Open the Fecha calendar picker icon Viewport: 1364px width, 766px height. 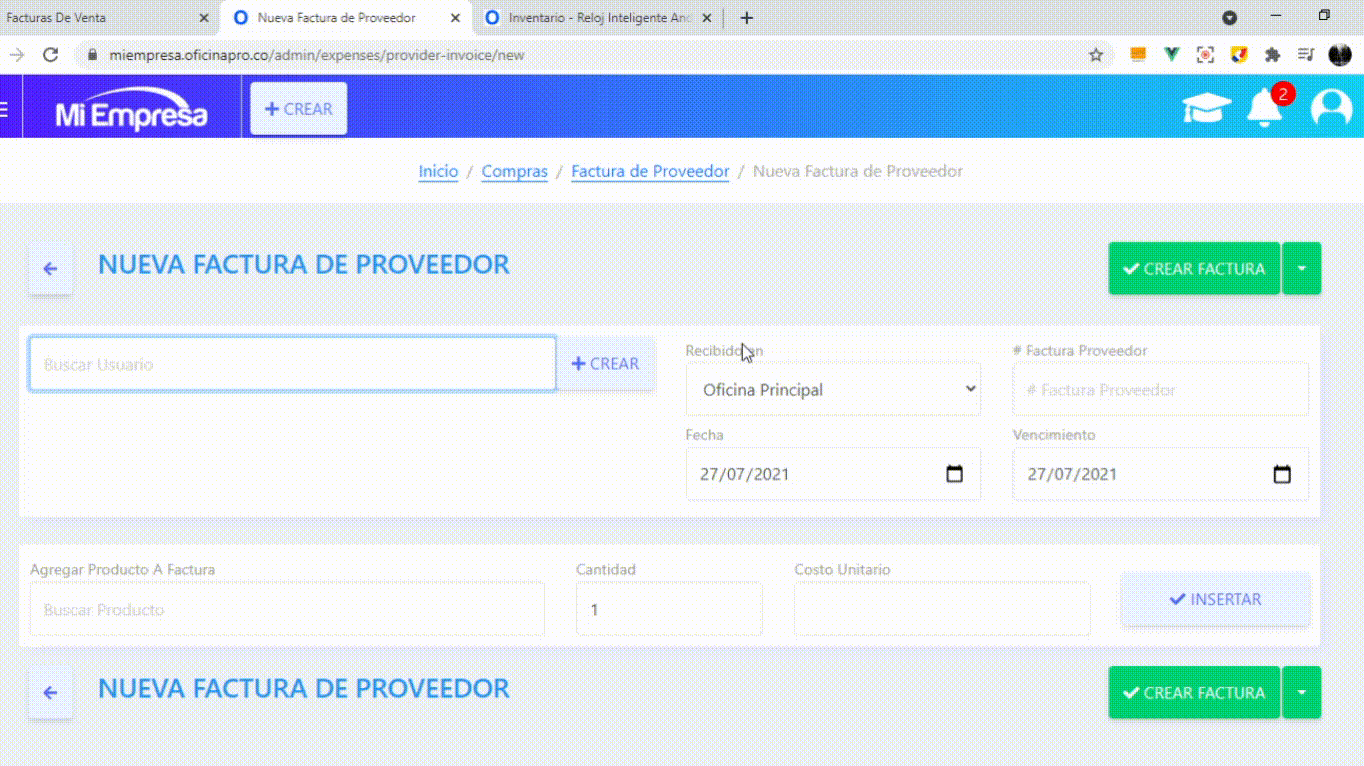click(x=954, y=474)
